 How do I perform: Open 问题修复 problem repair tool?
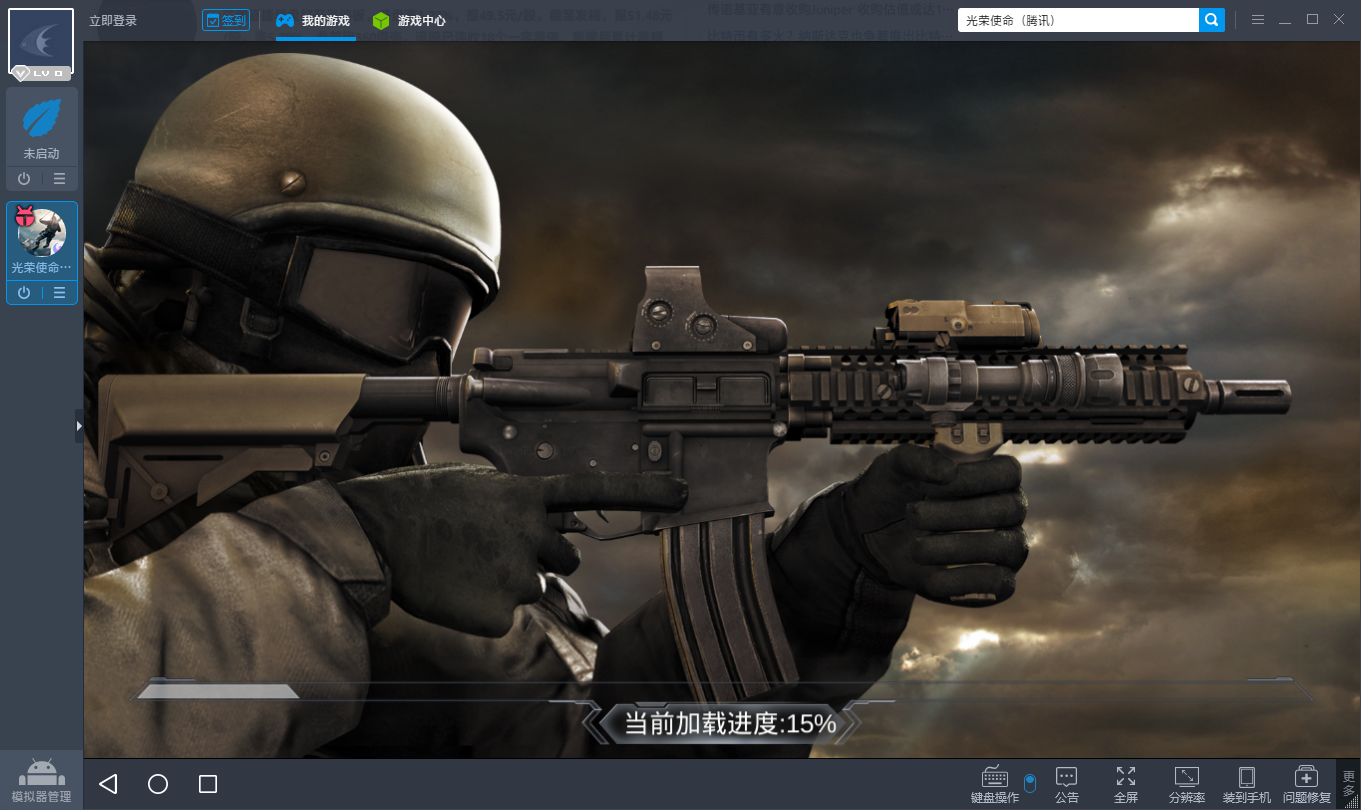1307,785
